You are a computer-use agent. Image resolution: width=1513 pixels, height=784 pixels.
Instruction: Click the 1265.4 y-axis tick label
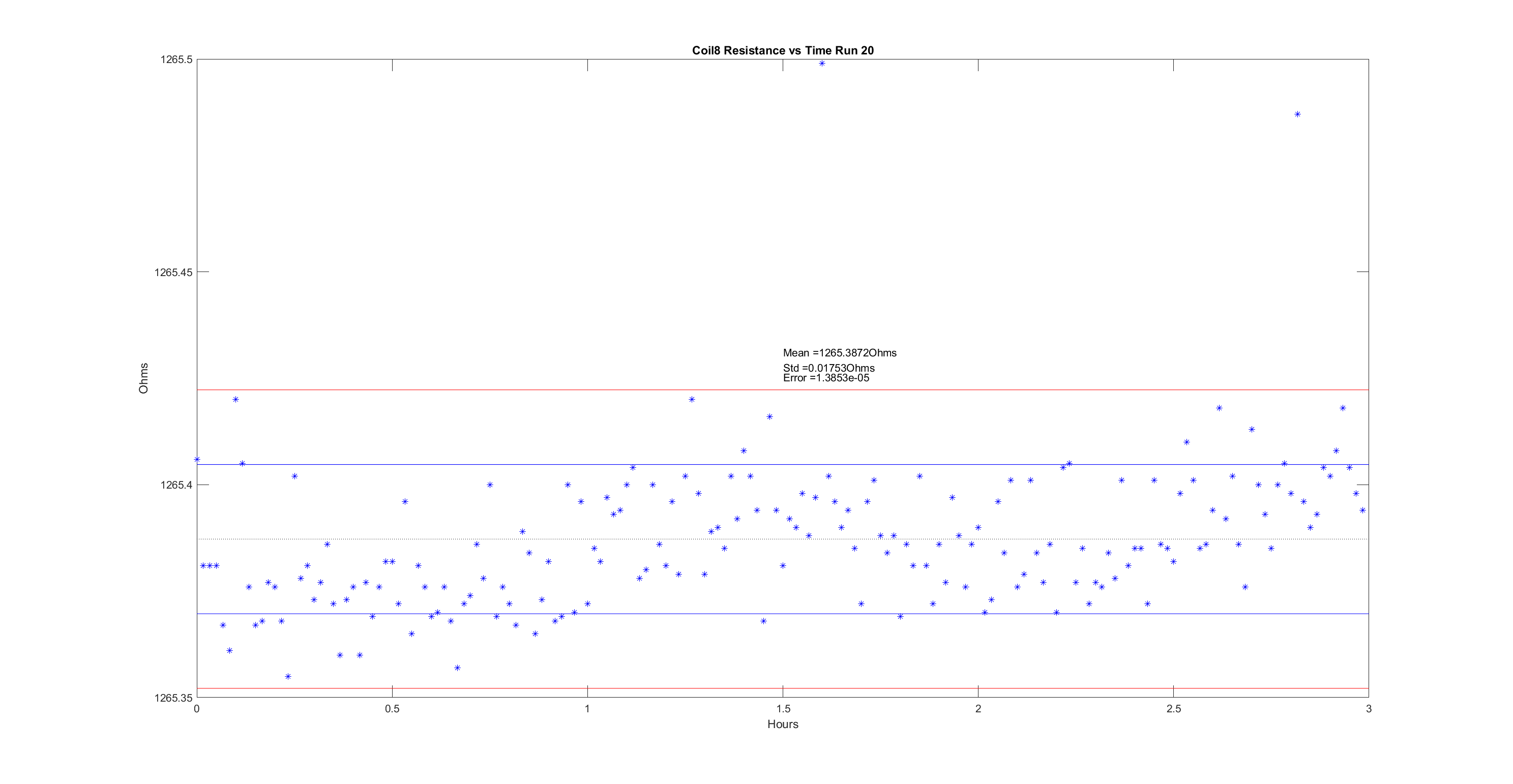pos(176,485)
